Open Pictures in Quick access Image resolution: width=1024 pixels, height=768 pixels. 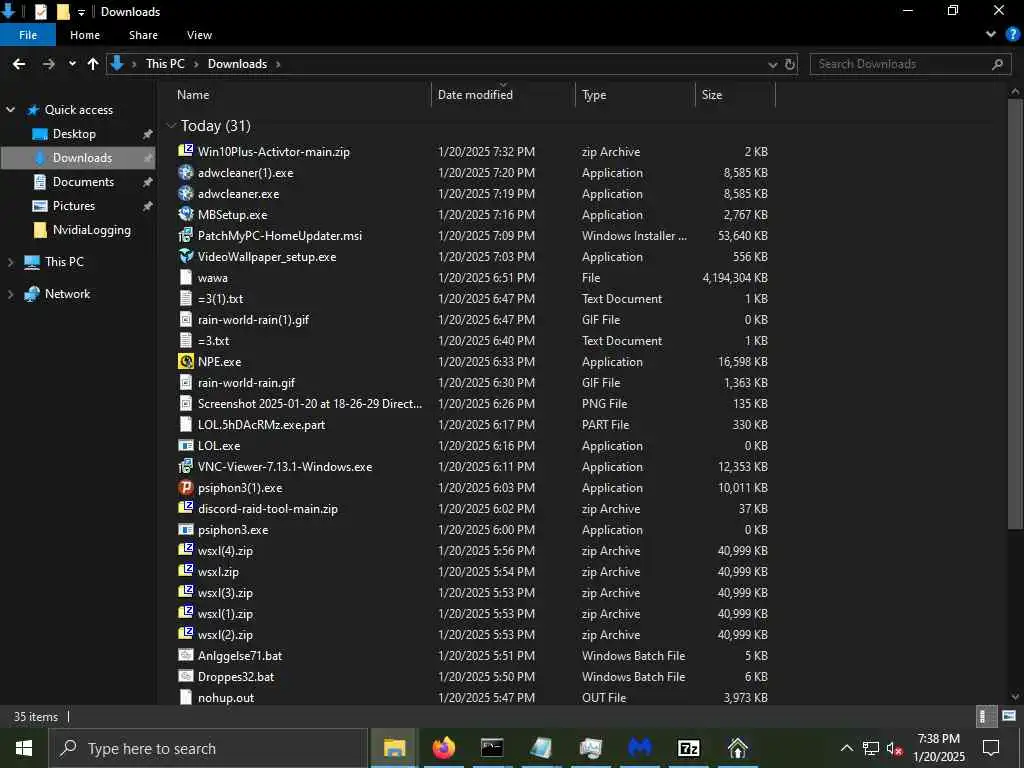[x=74, y=206]
